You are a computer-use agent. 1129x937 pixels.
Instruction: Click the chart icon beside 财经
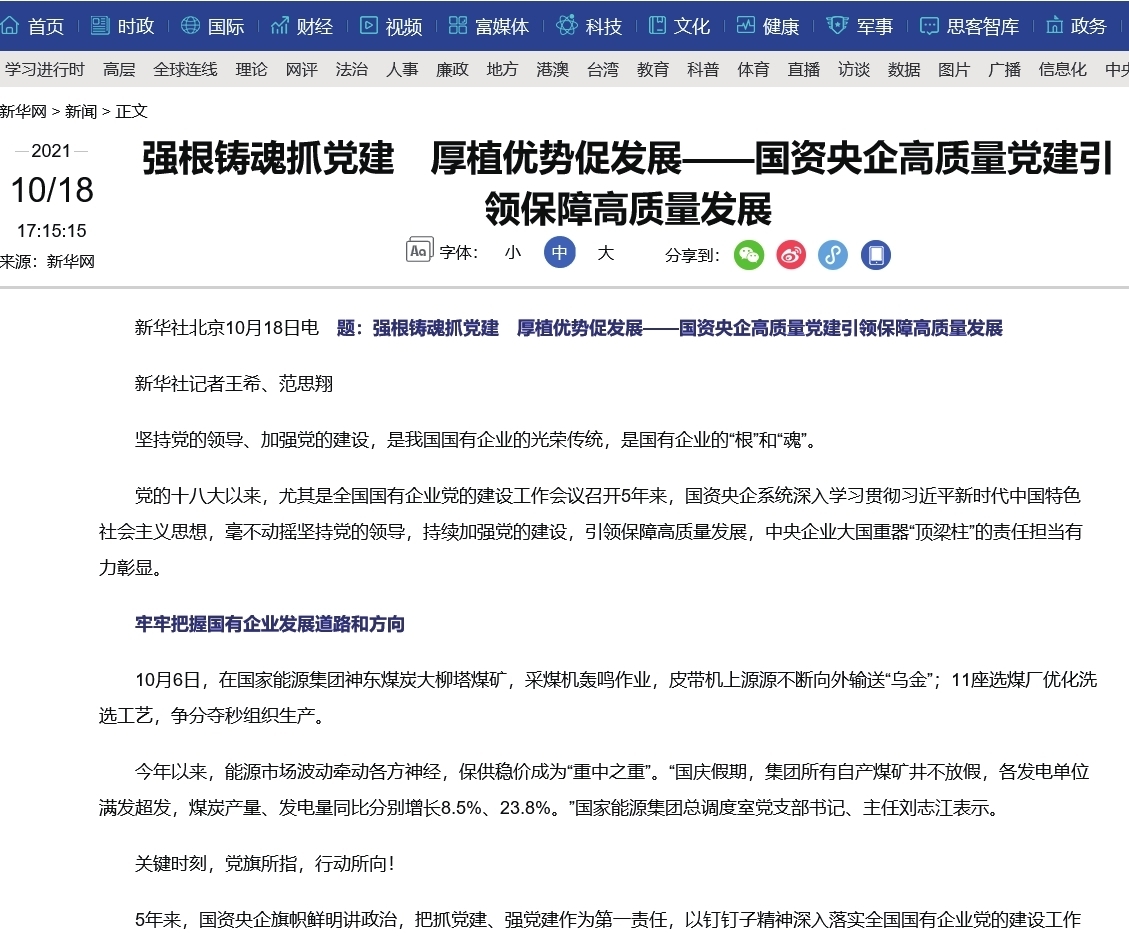(279, 26)
